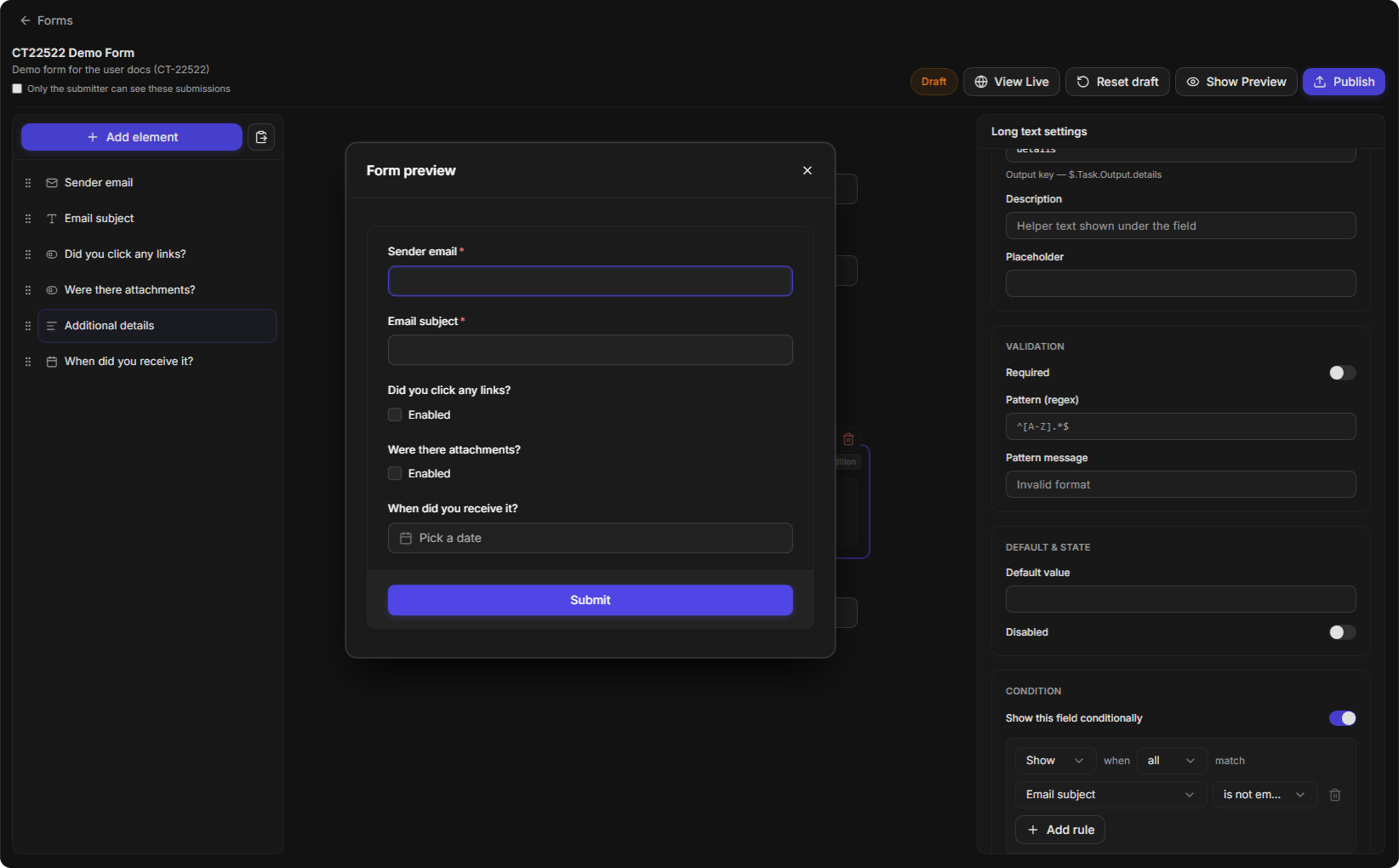Image resolution: width=1399 pixels, height=868 pixels.
Task: Click the Default value input field
Action: point(1180,599)
